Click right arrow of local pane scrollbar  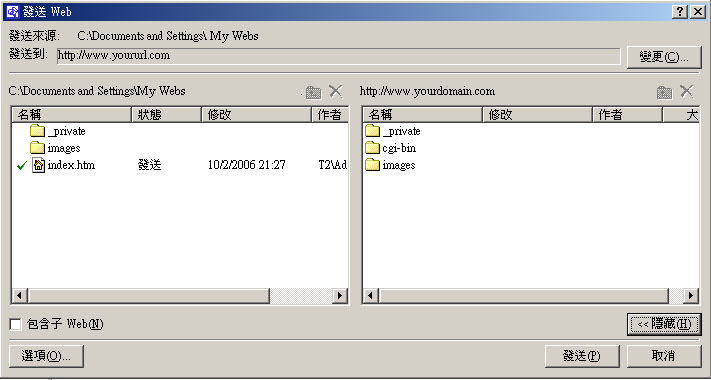click(340, 296)
